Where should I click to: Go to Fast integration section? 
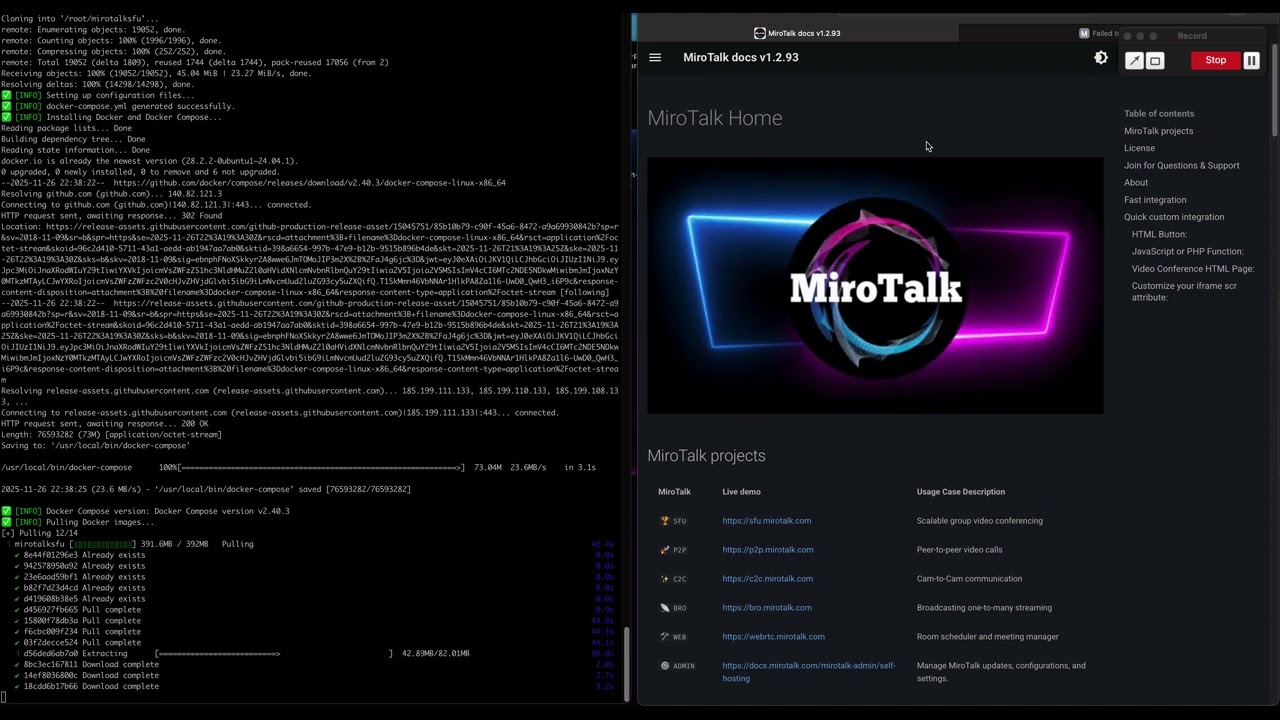click(x=1155, y=200)
